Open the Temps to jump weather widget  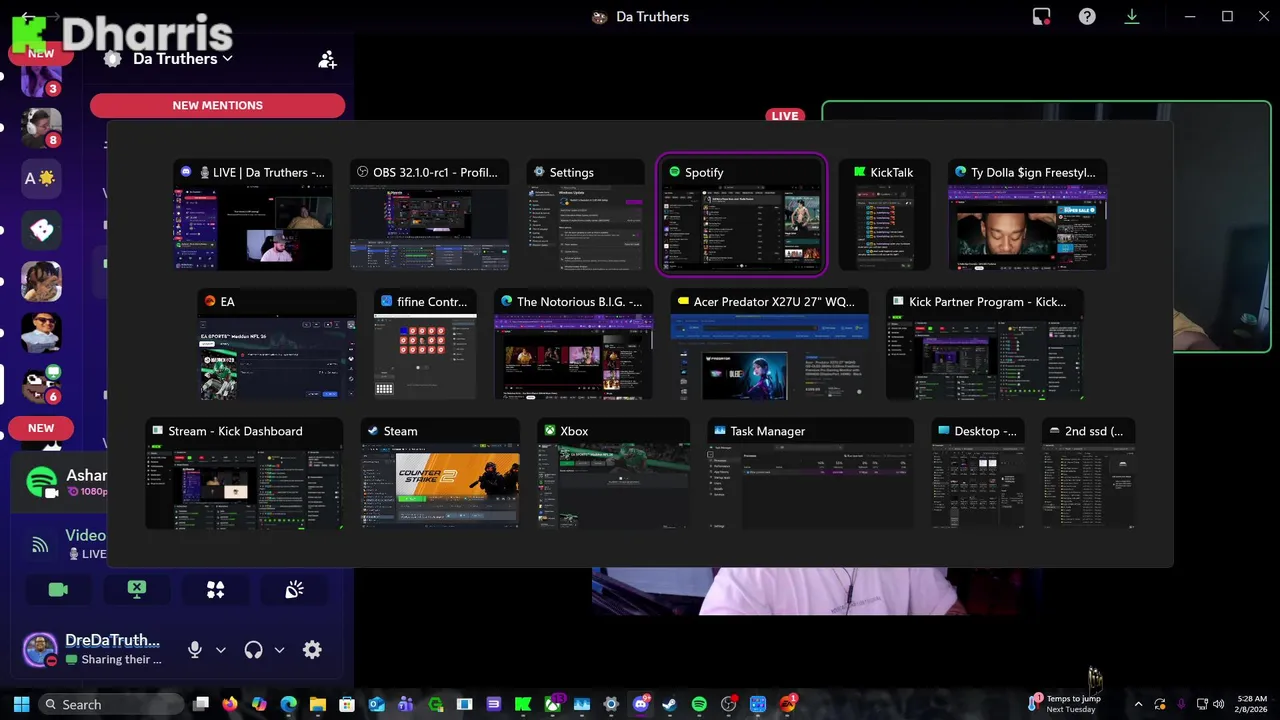tap(1066, 704)
